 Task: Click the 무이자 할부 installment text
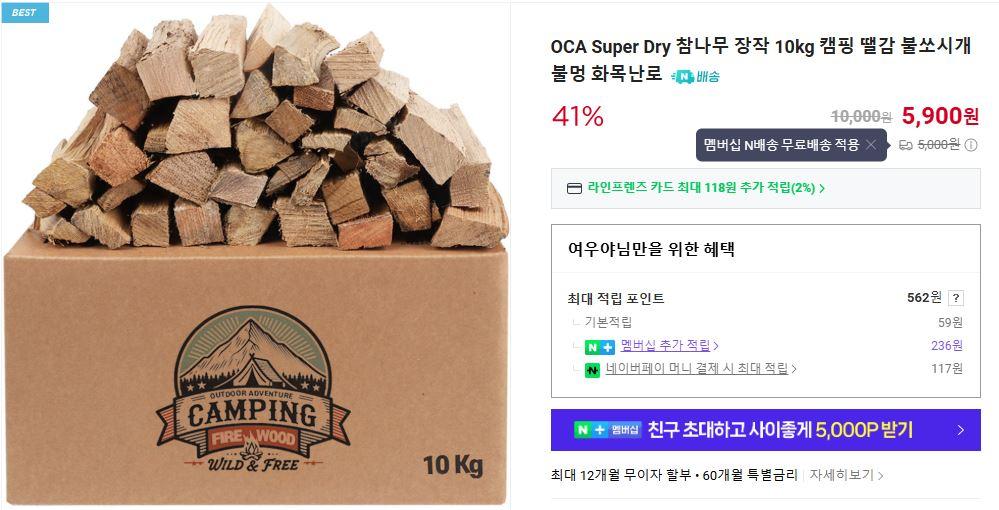650,475
